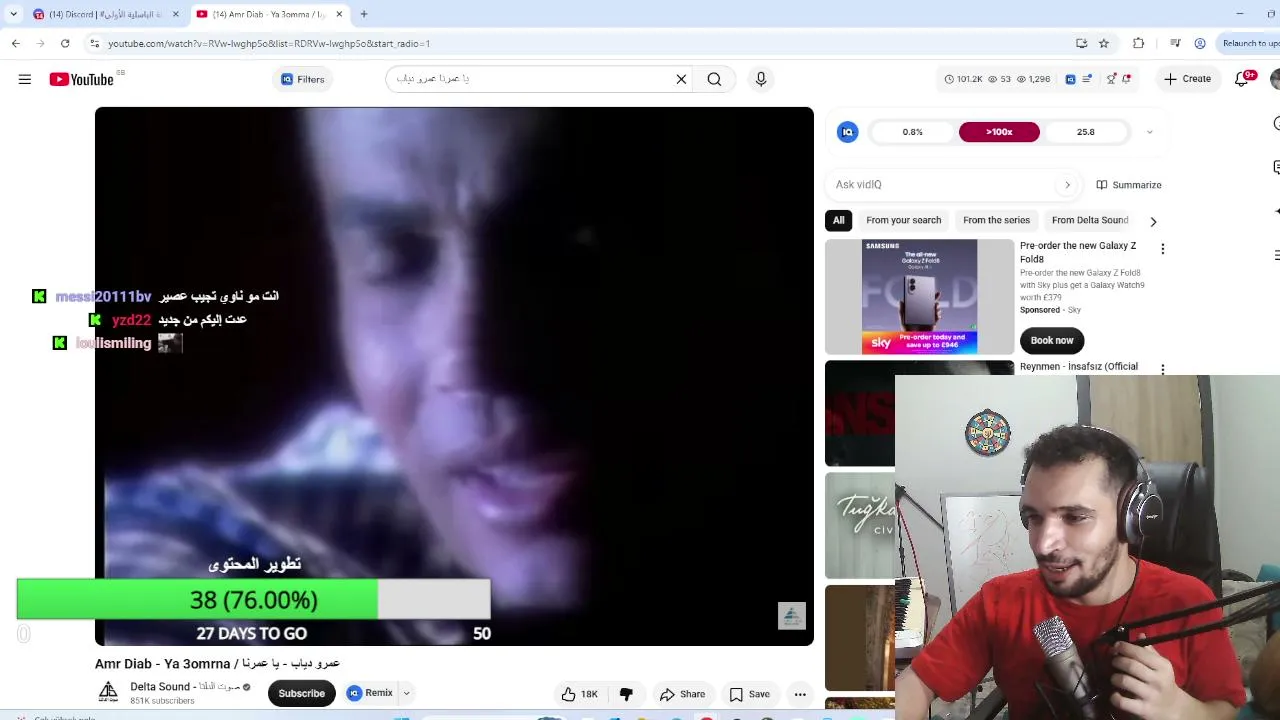
Task: Open the Create menu
Action: click(x=1187, y=79)
